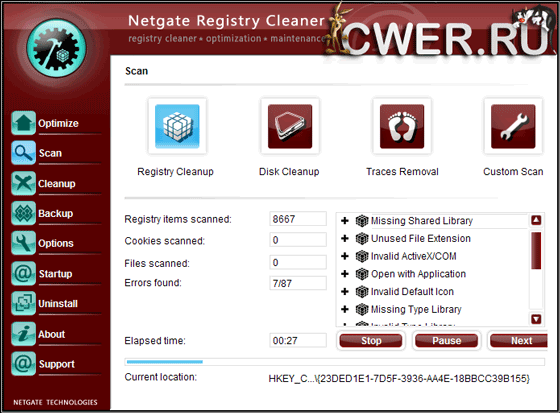Expand the Missing Shared Library node

tap(345, 221)
